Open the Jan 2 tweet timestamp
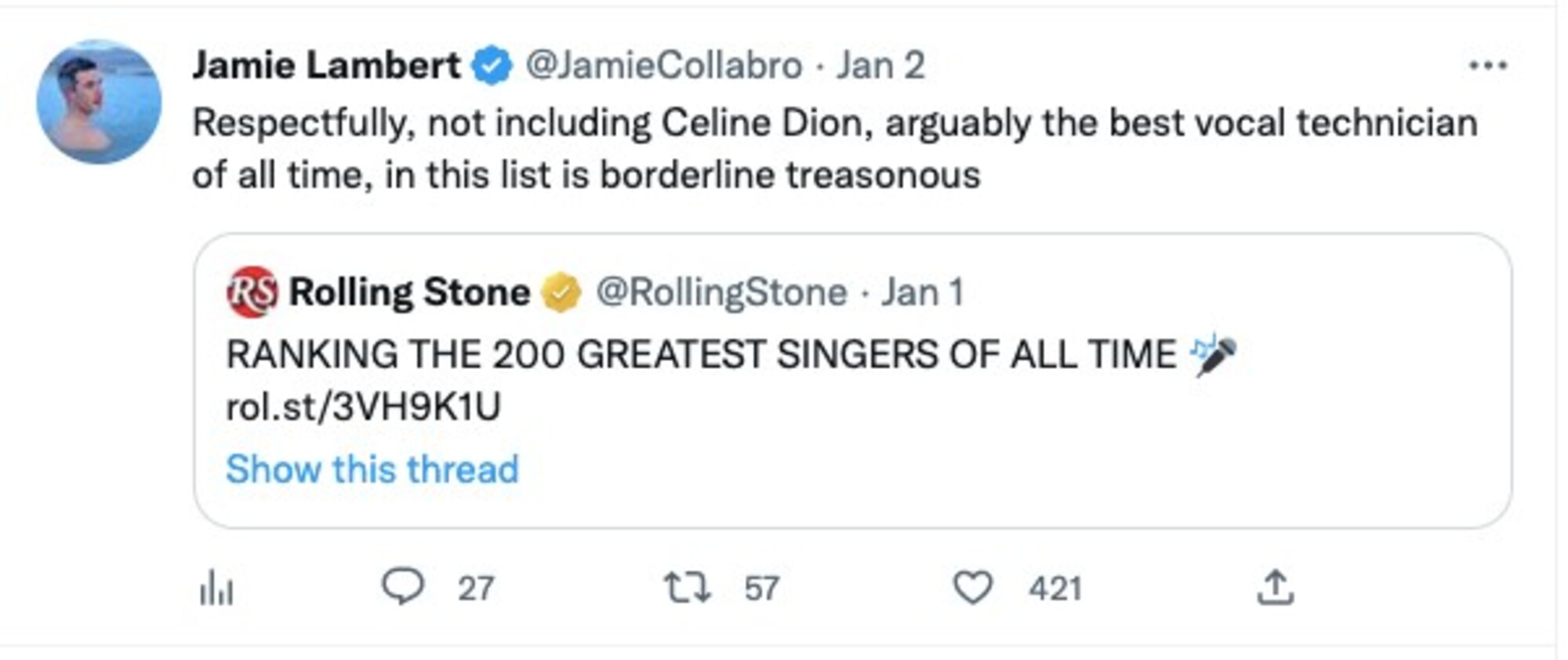This screenshot has width=1568, height=660. coord(880,66)
